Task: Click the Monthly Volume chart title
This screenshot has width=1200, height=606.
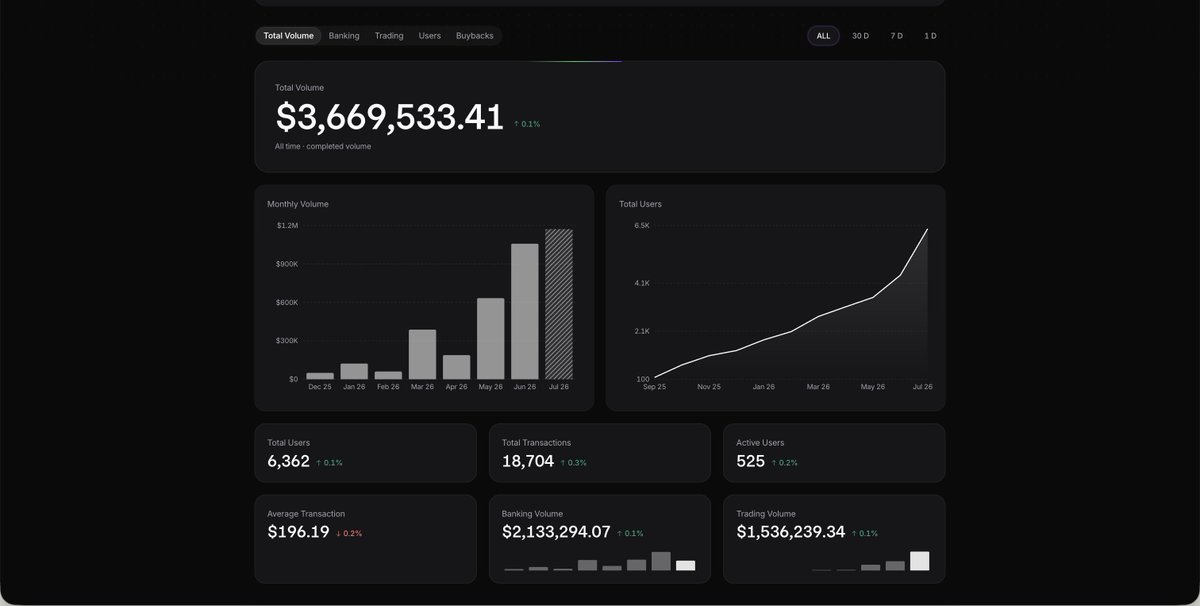Action: tap(298, 204)
